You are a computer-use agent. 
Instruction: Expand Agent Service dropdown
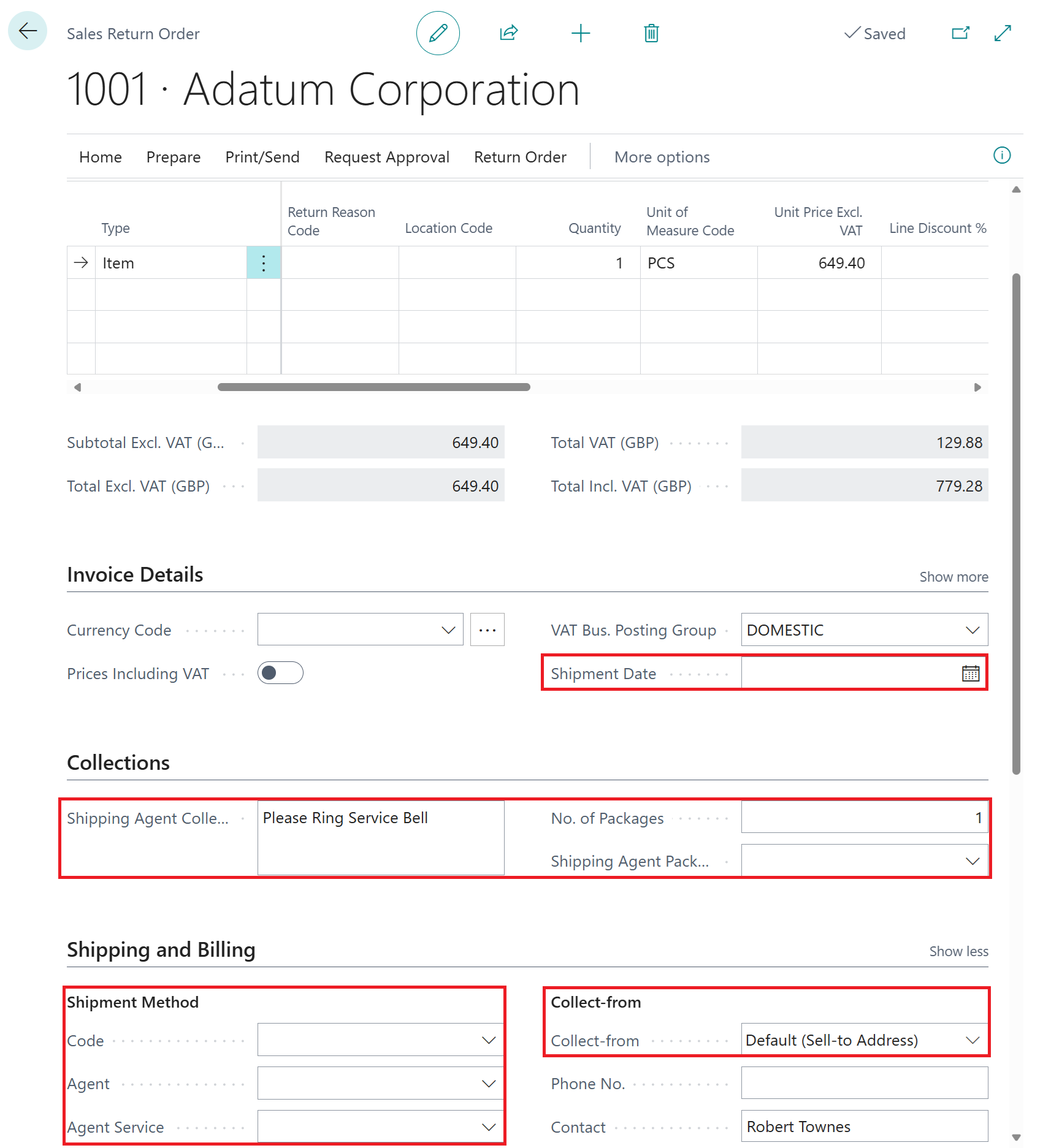click(488, 1127)
